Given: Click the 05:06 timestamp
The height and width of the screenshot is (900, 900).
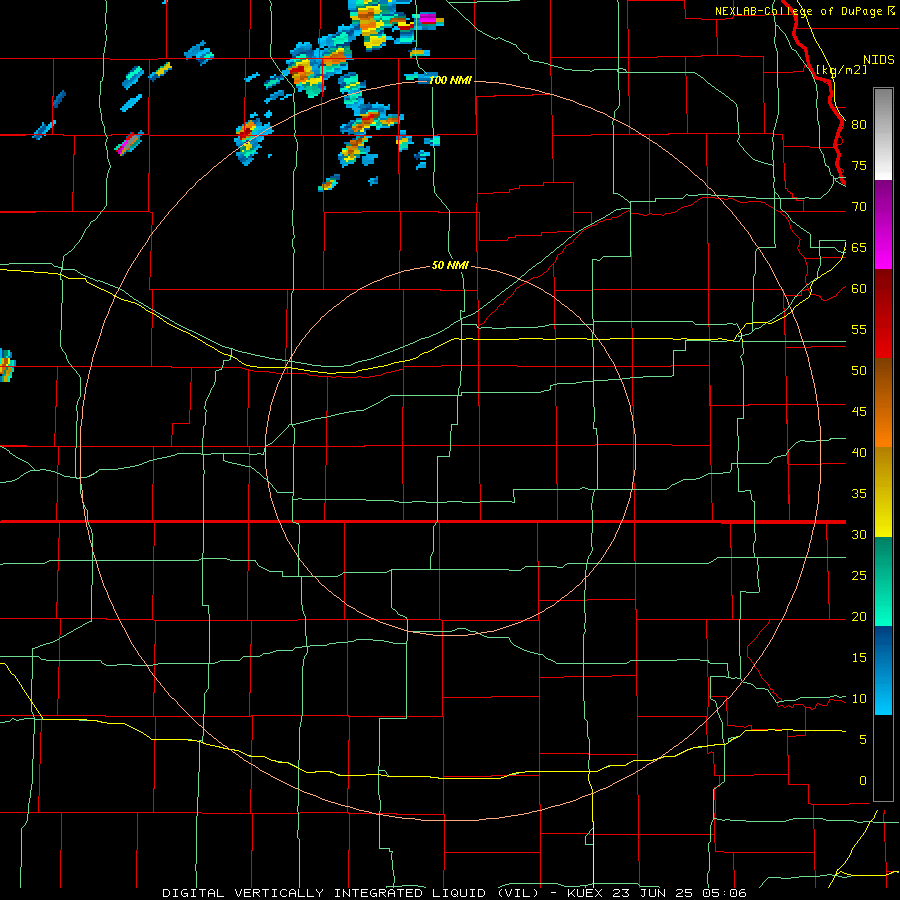Looking at the screenshot, I should click(x=726, y=893).
